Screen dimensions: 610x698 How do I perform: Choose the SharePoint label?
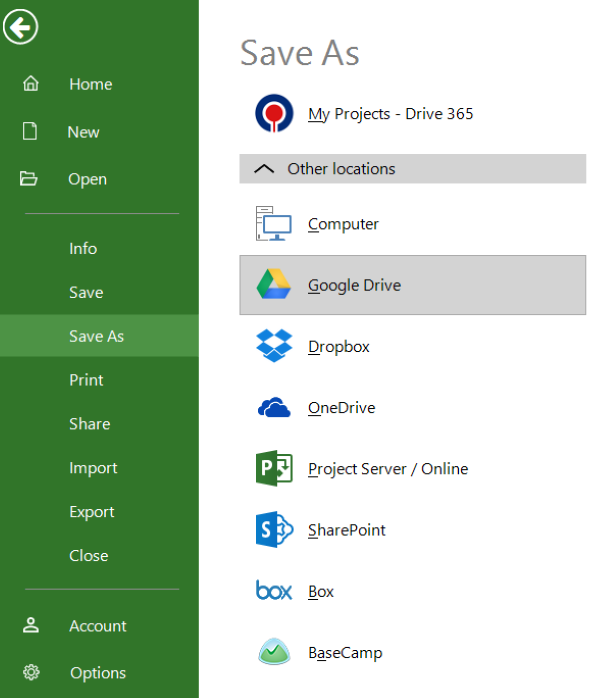[x=347, y=530]
